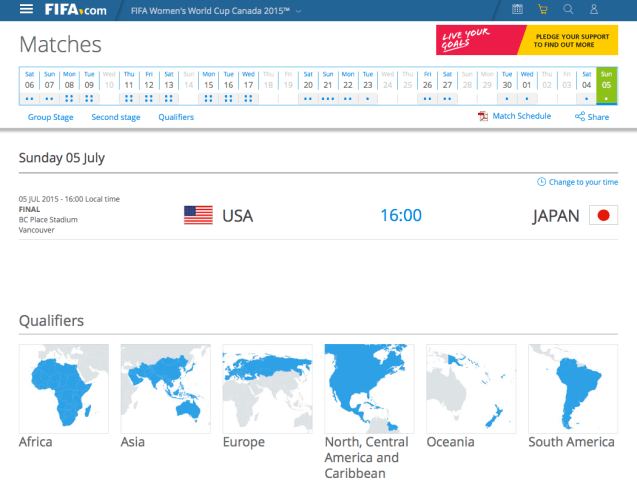The image size is (637, 484).
Task: Click the Vancouver venue text
Action: (37, 230)
